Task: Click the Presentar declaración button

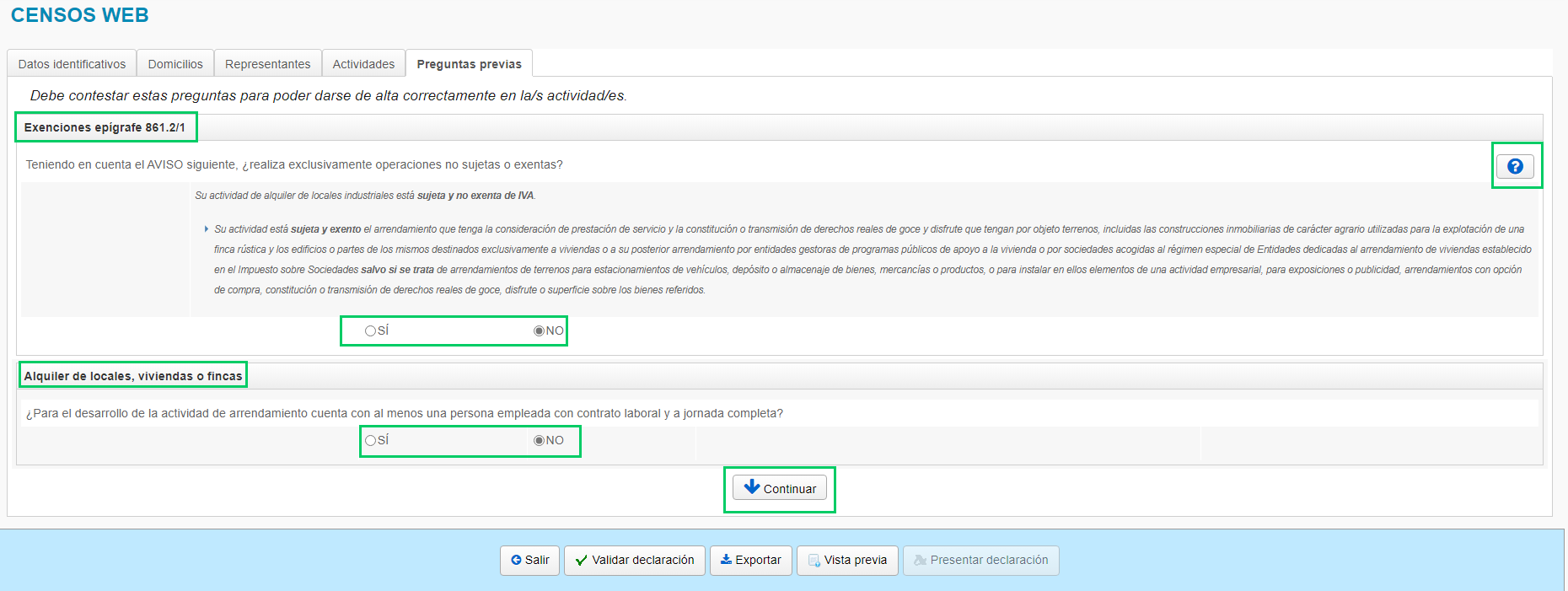Action: 980,560
